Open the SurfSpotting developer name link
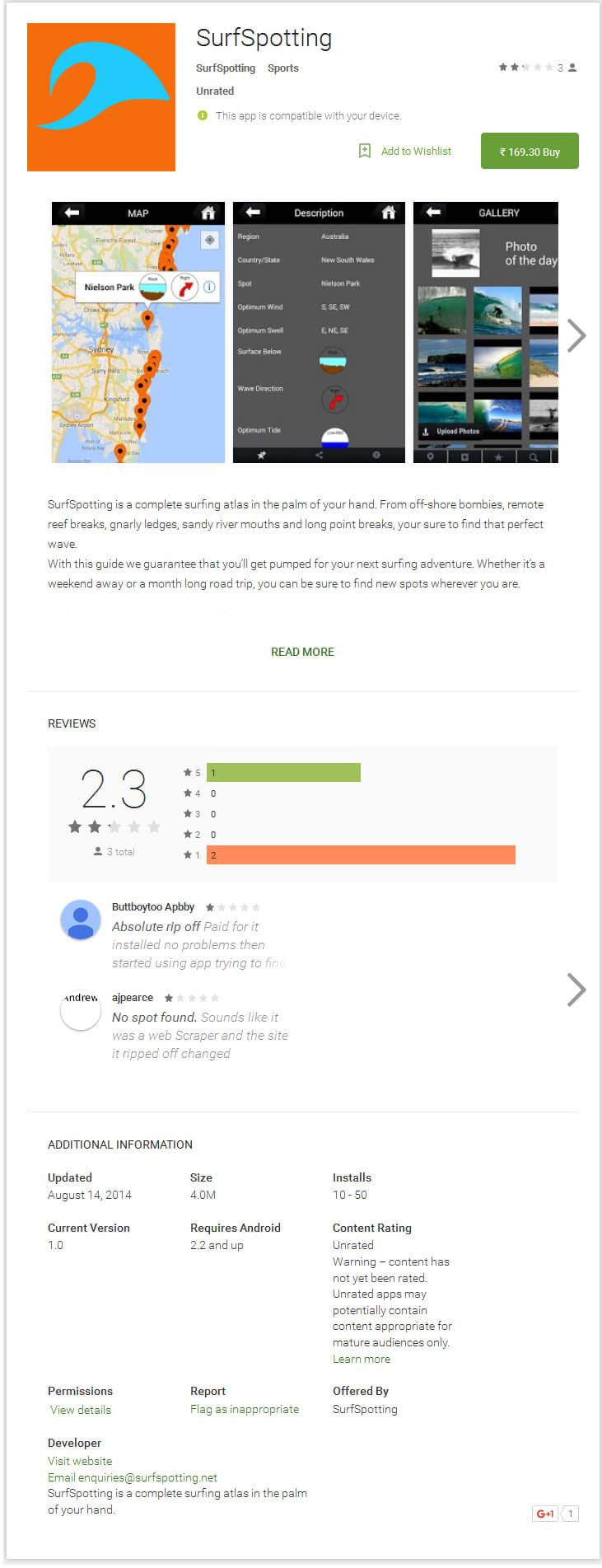 point(226,68)
